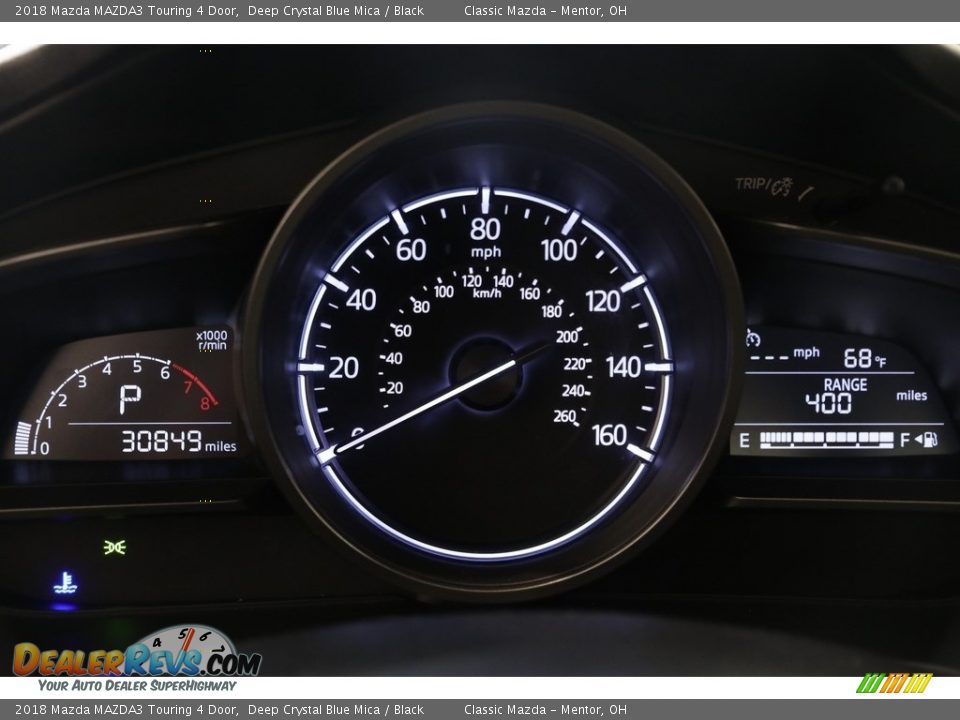Click the 68°F outside temperature display
The height and width of the screenshot is (720, 960).
pos(864,358)
